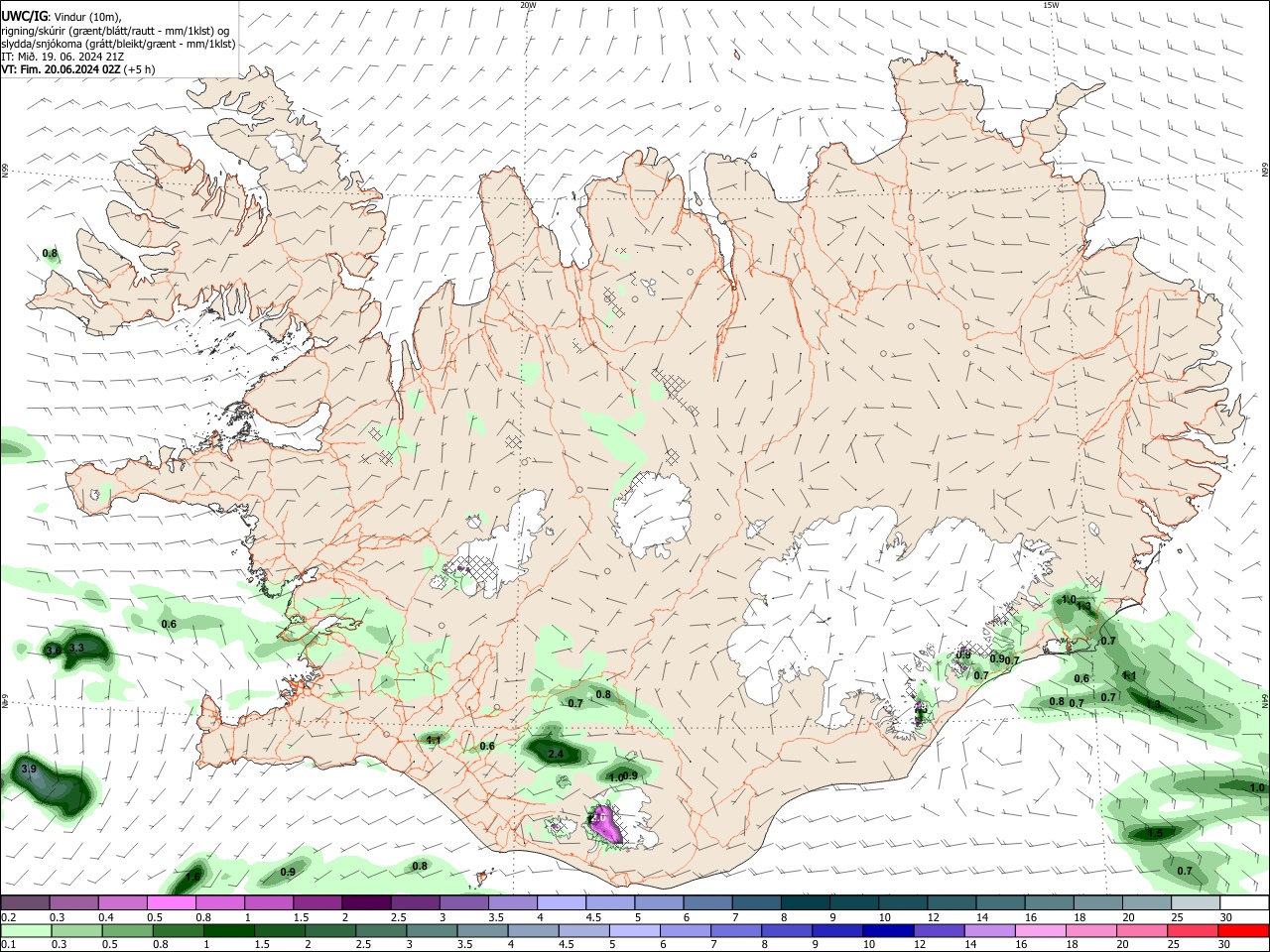Select the darkest green swatch starting at 1, lower row
Image resolution: width=1270 pixels, height=952 pixels.
228,930
